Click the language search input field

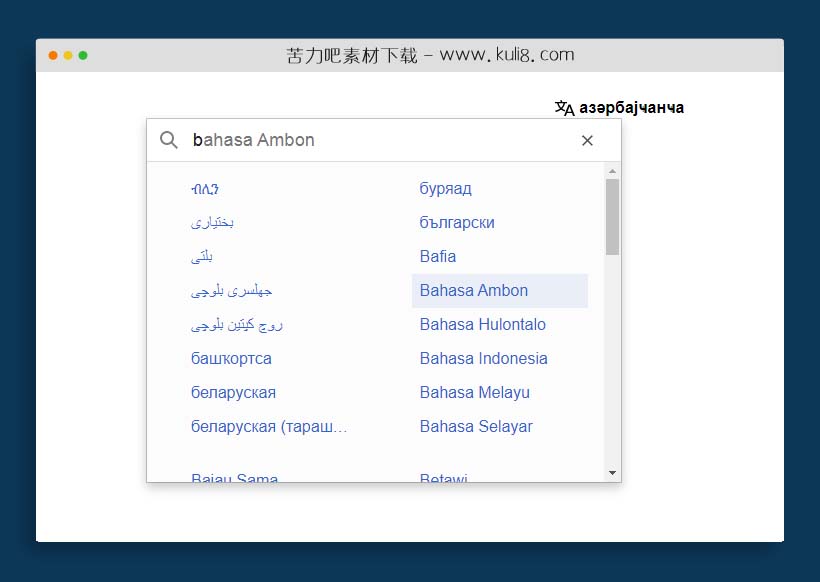pyautogui.click(x=380, y=140)
